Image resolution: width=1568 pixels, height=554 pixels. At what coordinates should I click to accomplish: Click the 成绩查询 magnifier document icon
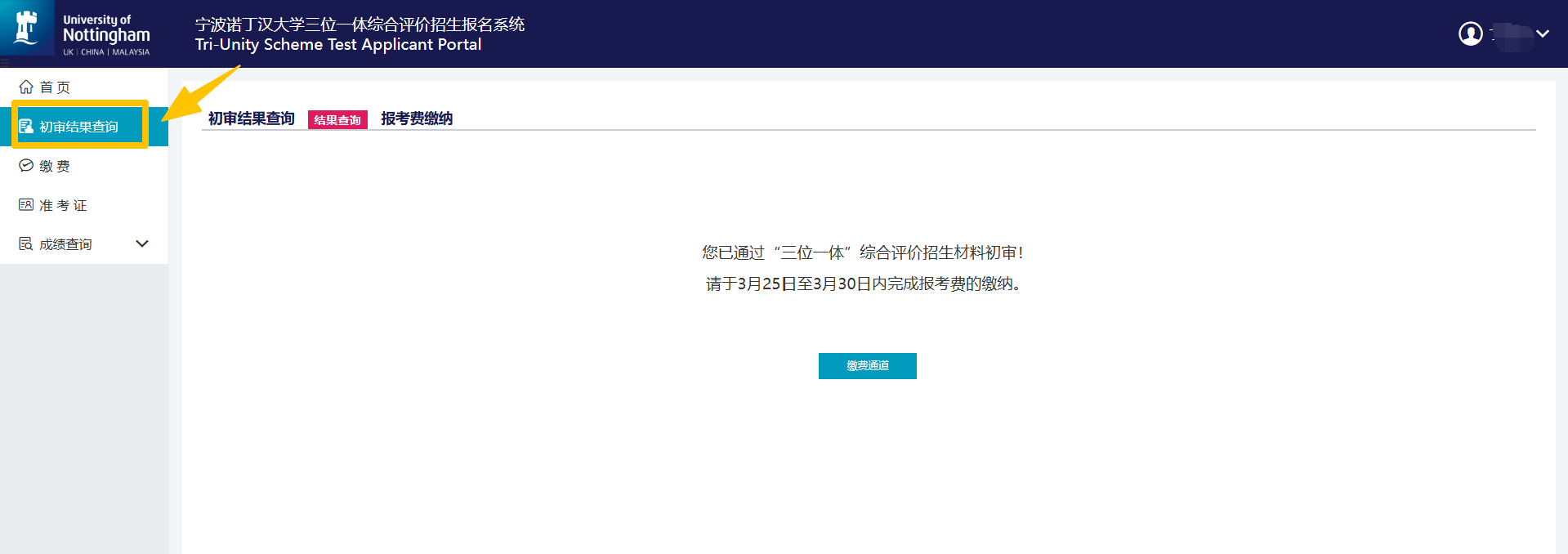pyautogui.click(x=26, y=244)
